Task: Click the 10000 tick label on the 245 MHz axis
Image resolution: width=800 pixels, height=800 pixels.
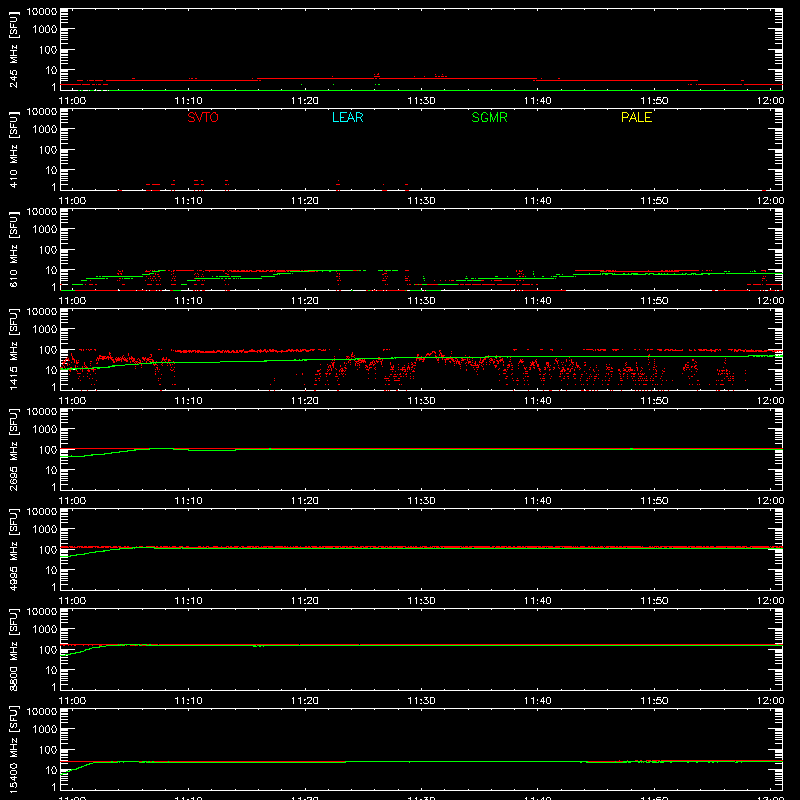Action: point(42,12)
